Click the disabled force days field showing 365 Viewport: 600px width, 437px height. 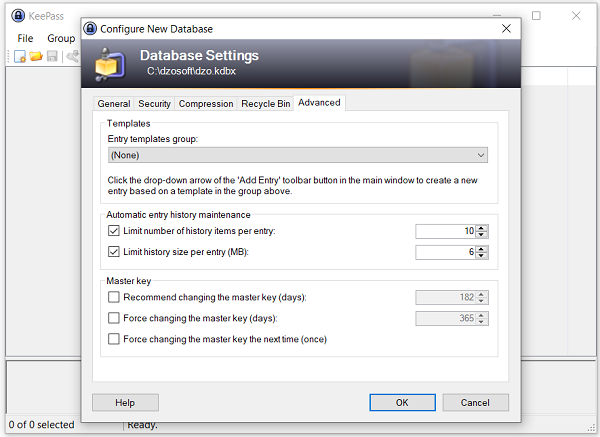click(x=445, y=318)
